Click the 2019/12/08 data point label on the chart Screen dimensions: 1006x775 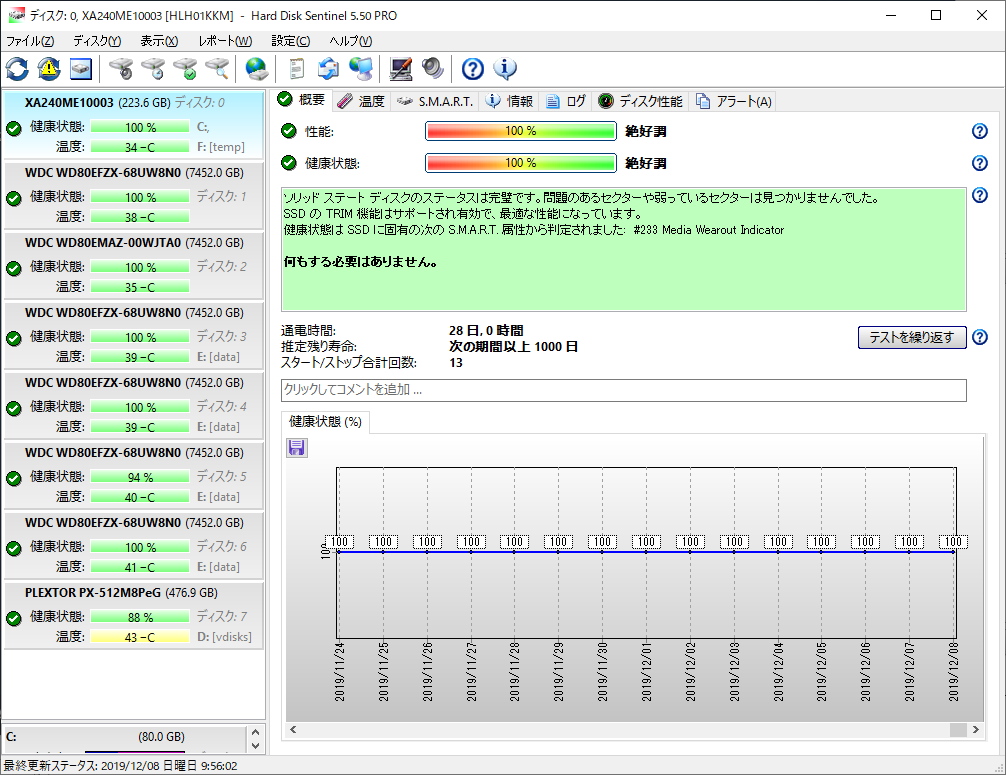(953, 542)
